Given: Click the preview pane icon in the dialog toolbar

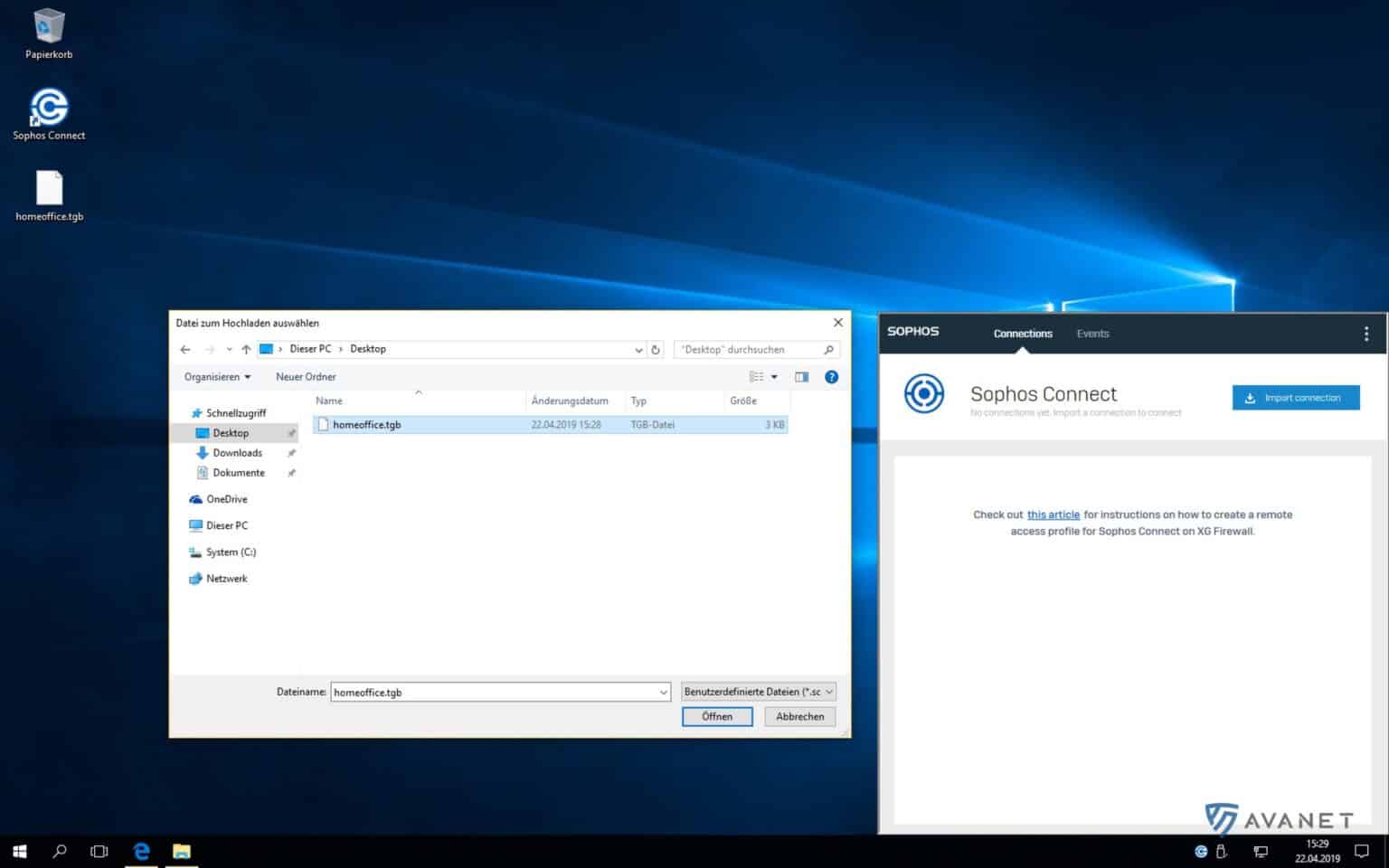Looking at the screenshot, I should point(801,377).
